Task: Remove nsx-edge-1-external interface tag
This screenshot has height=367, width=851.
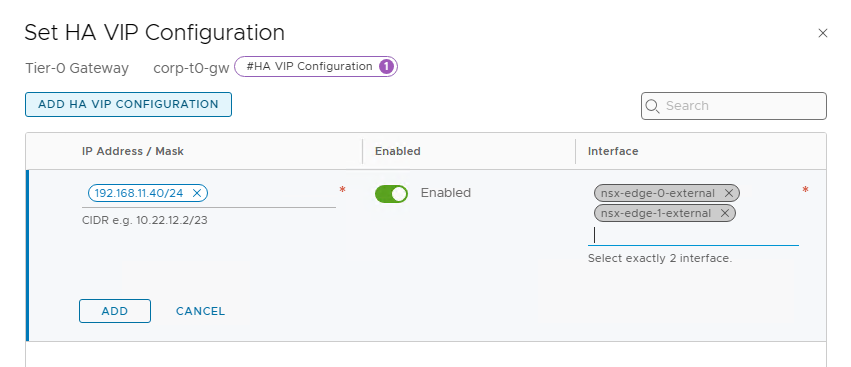Action: (725, 213)
